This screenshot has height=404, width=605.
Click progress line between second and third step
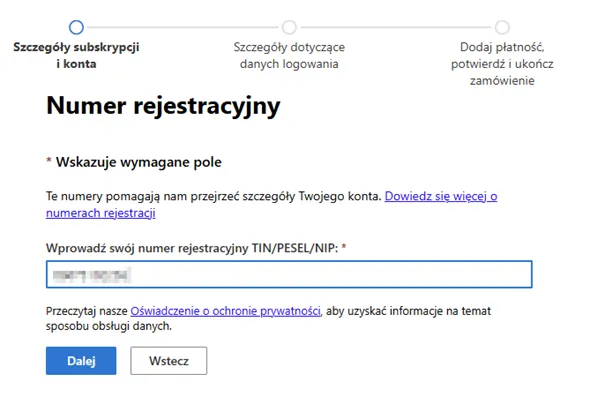coord(395,27)
